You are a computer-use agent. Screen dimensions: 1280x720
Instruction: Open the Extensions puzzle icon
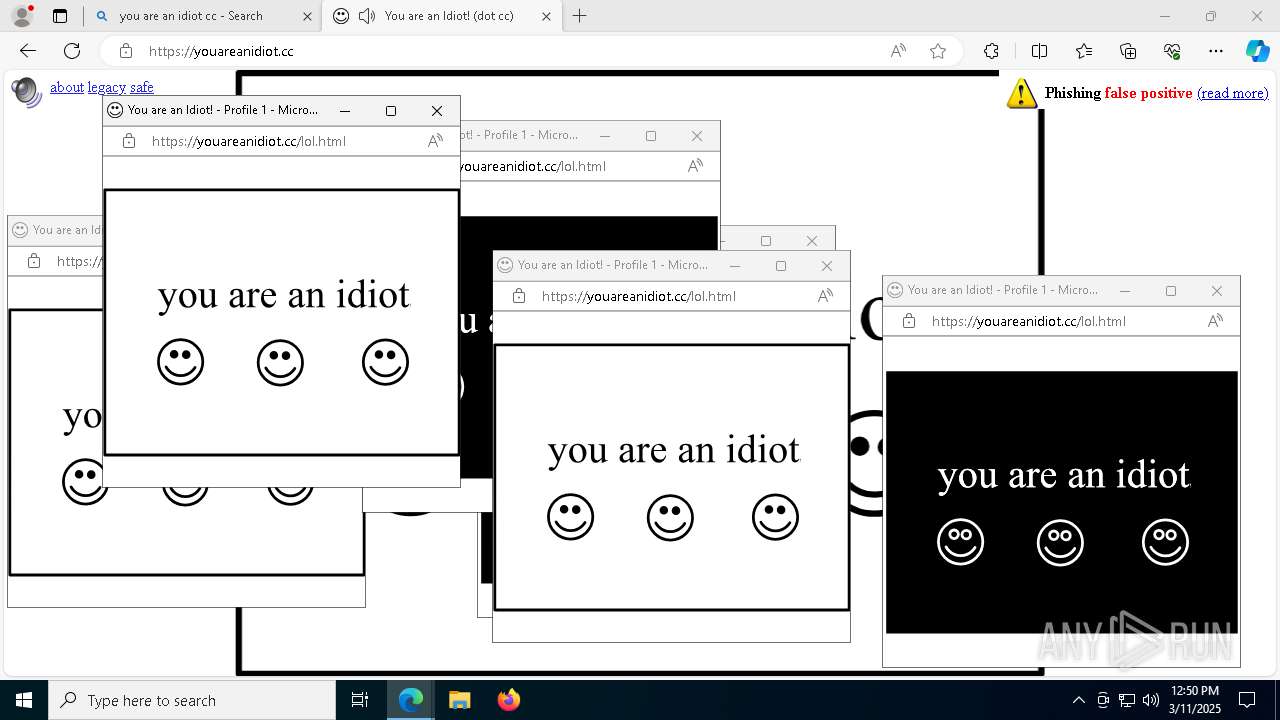click(x=991, y=51)
